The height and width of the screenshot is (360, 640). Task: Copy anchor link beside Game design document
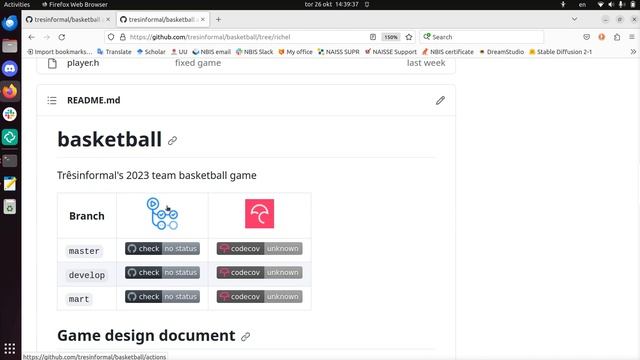[x=245, y=337]
